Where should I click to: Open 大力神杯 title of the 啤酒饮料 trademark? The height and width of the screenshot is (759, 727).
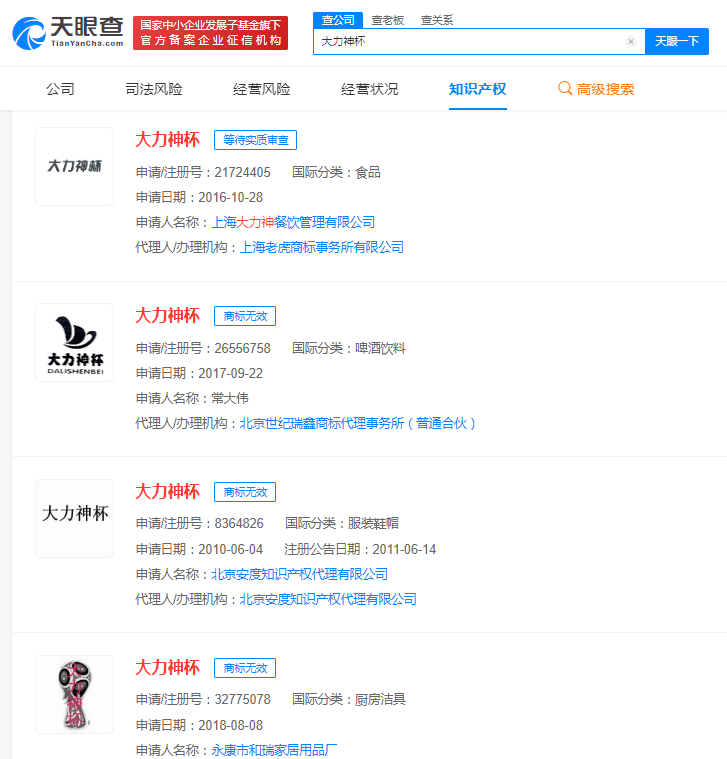pos(167,316)
